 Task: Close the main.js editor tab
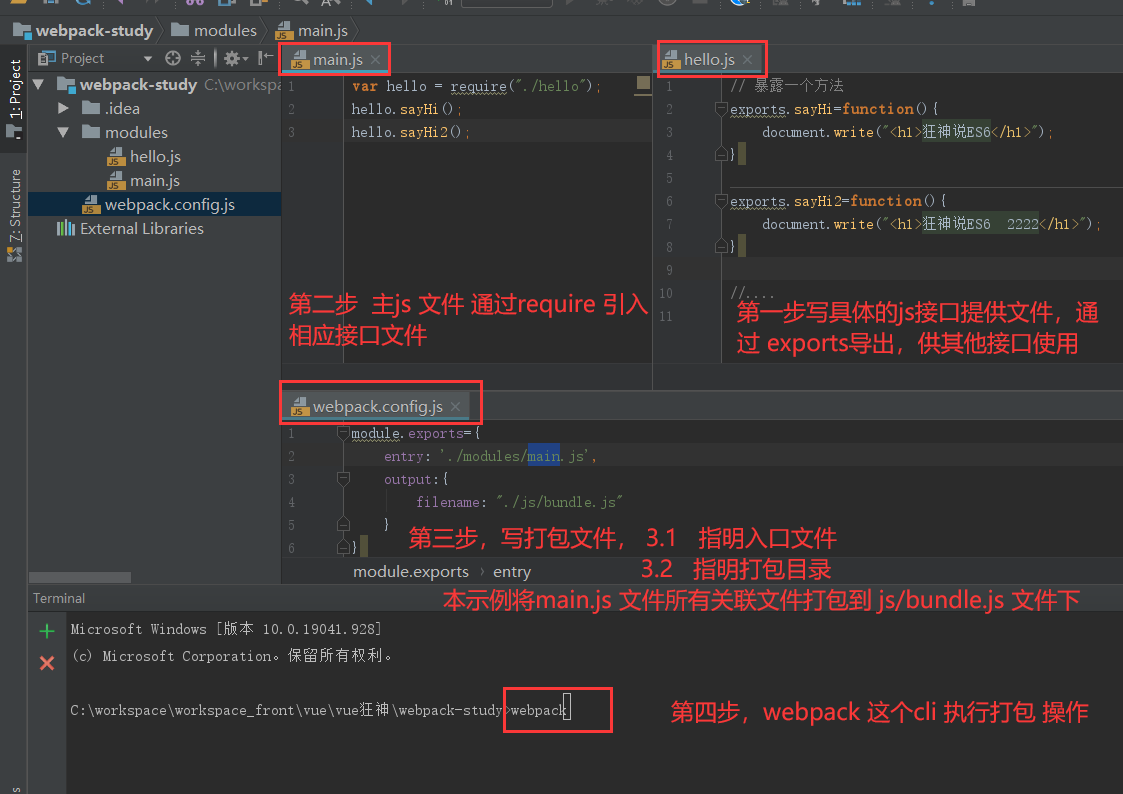click(x=375, y=59)
